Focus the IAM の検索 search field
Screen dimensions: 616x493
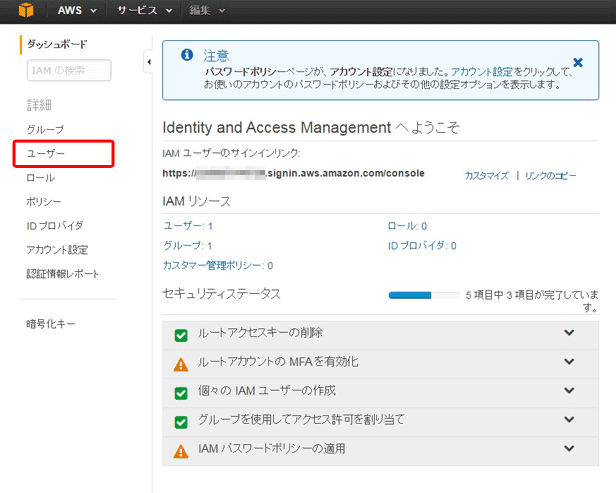pos(69,69)
